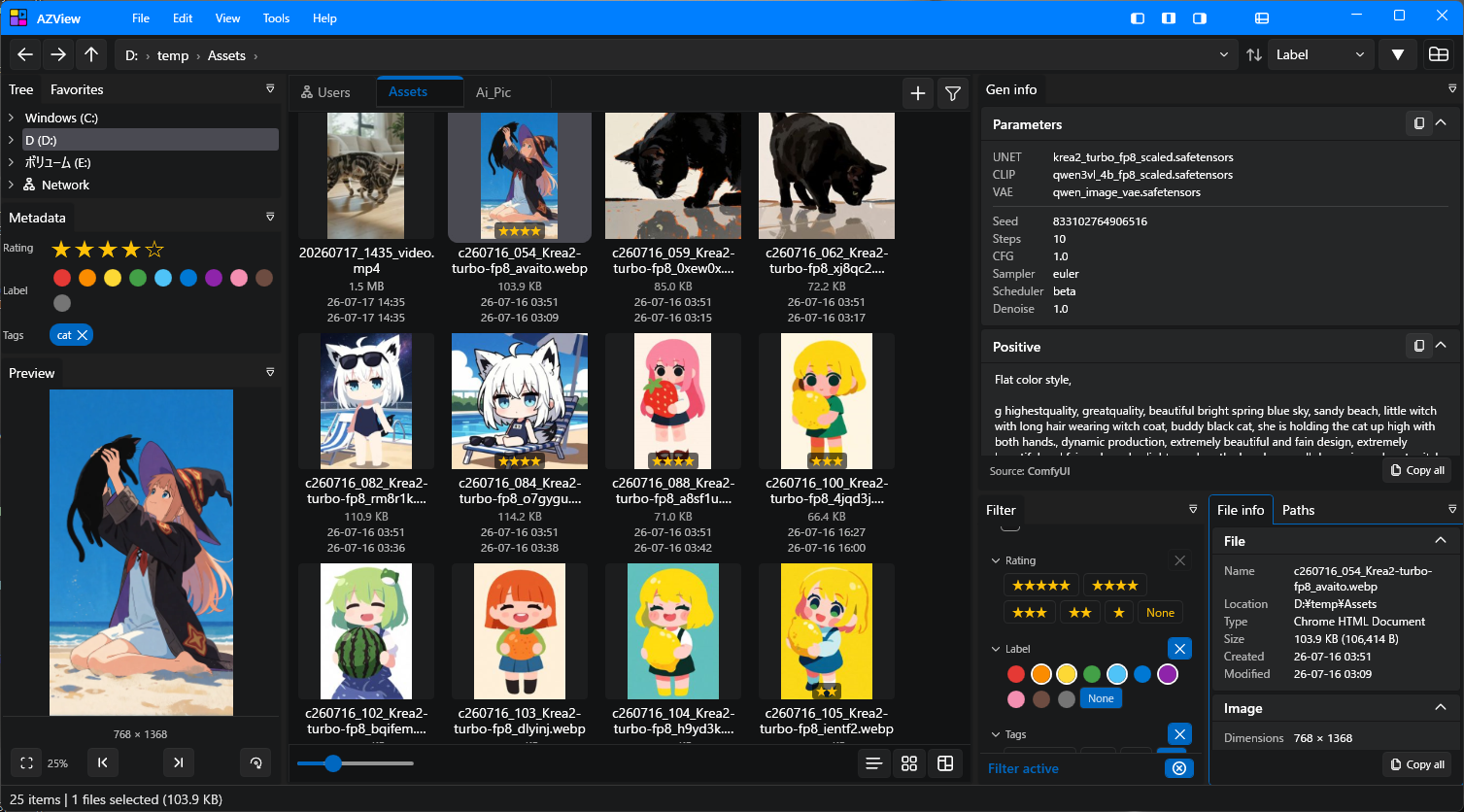Click the table layout icon in title bar
The height and width of the screenshot is (812, 1464).
point(1262,17)
